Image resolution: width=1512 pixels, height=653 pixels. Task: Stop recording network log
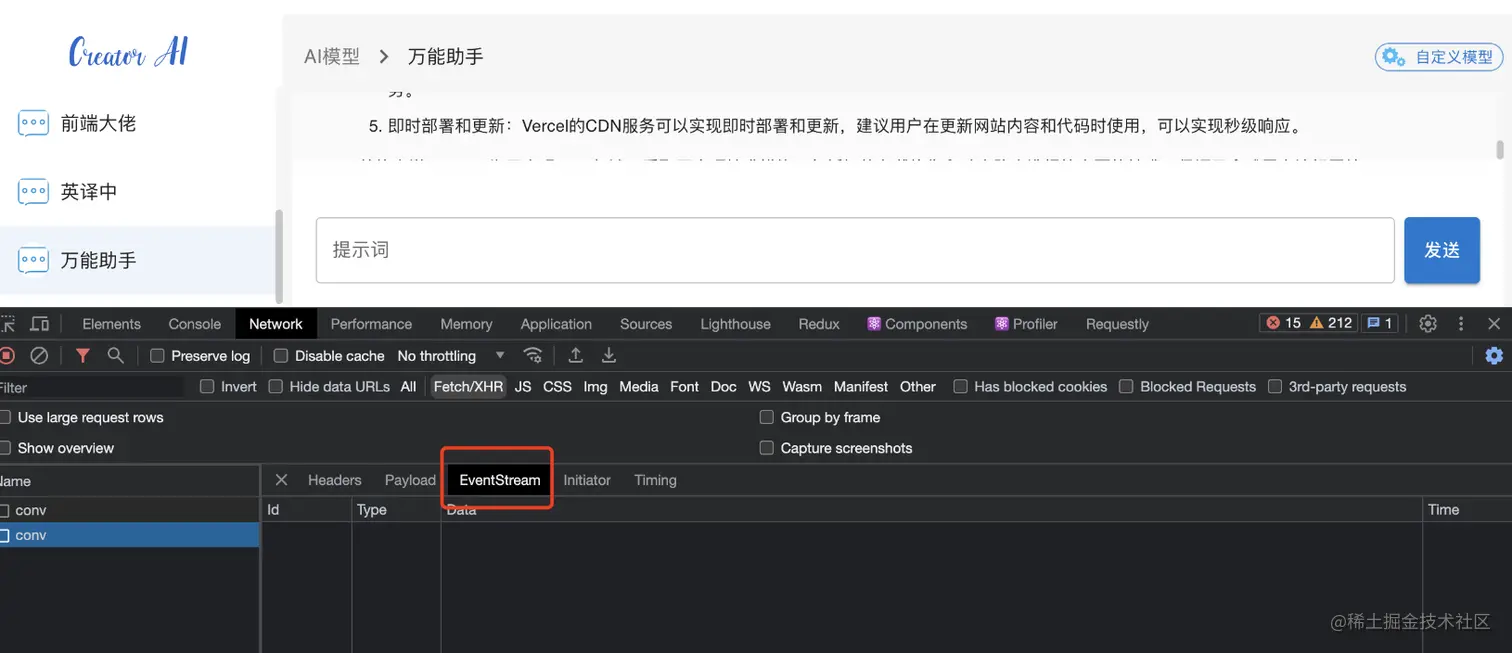(10, 355)
